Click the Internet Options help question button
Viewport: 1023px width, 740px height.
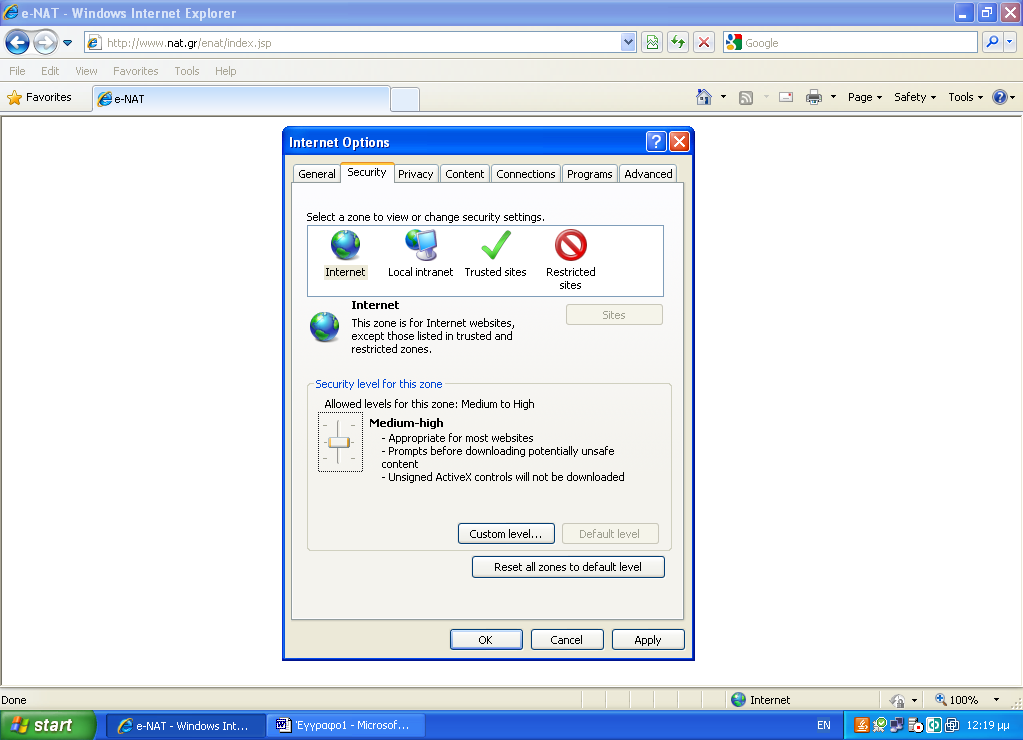656,142
